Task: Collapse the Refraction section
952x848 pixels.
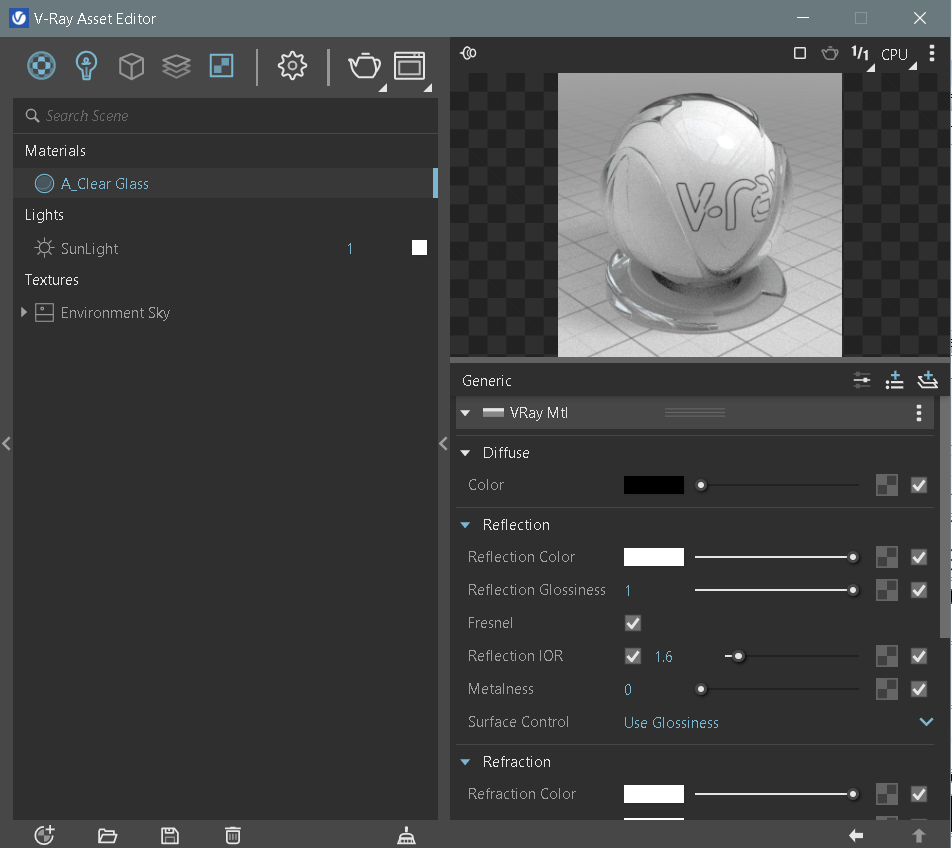Action: tap(465, 761)
